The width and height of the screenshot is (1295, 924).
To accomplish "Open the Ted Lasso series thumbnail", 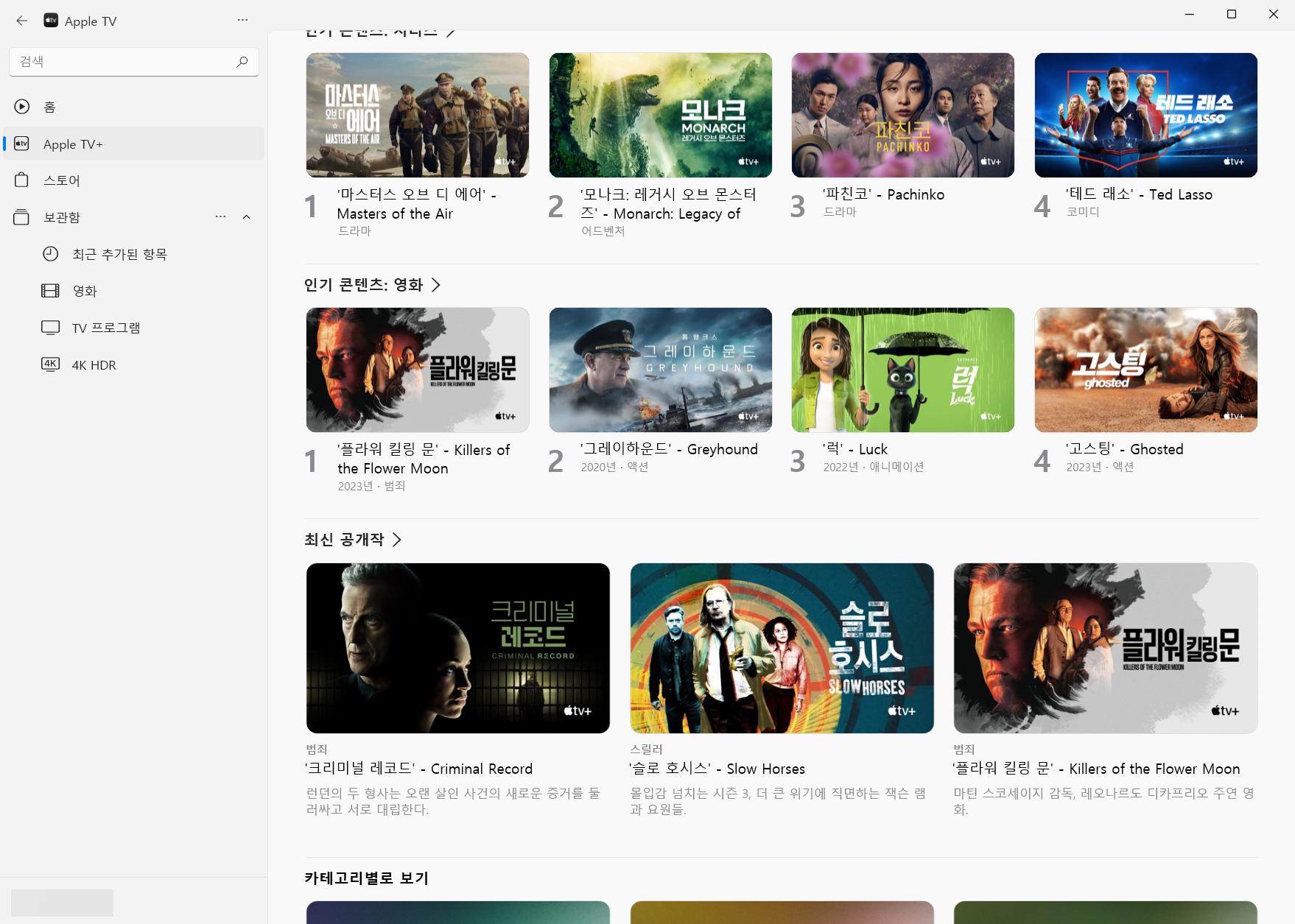I will pos(1146,115).
